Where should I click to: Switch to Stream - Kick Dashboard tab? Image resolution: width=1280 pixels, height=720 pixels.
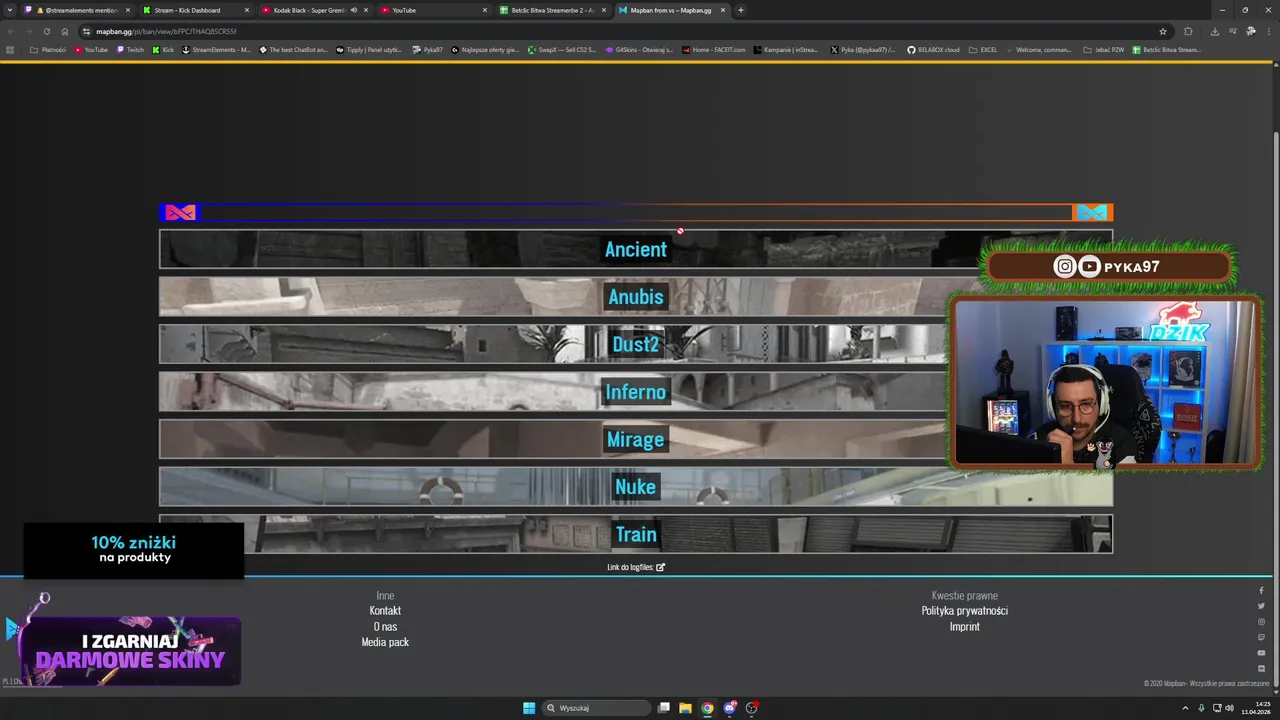tap(196, 10)
